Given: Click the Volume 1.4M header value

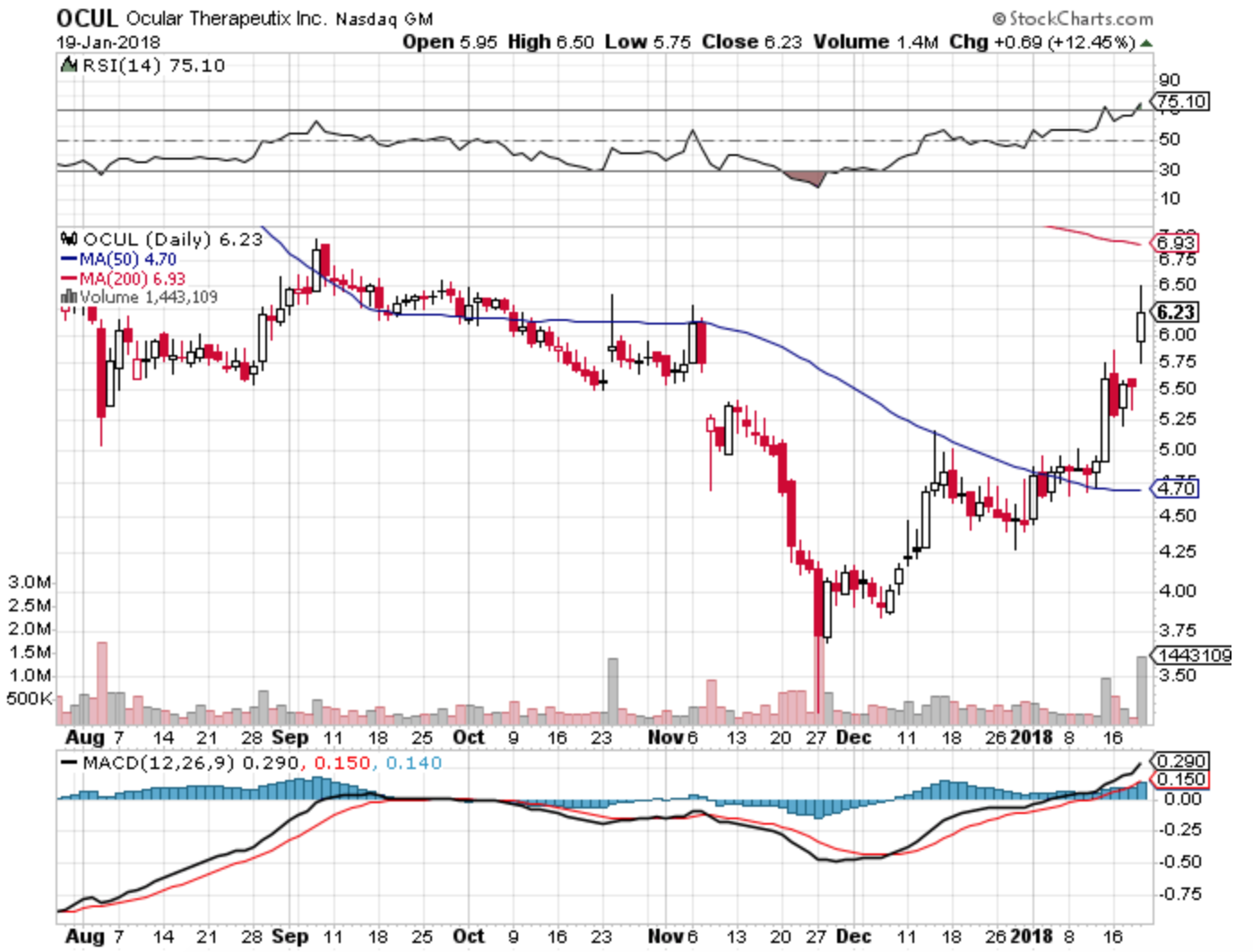Looking at the screenshot, I should 876,42.
